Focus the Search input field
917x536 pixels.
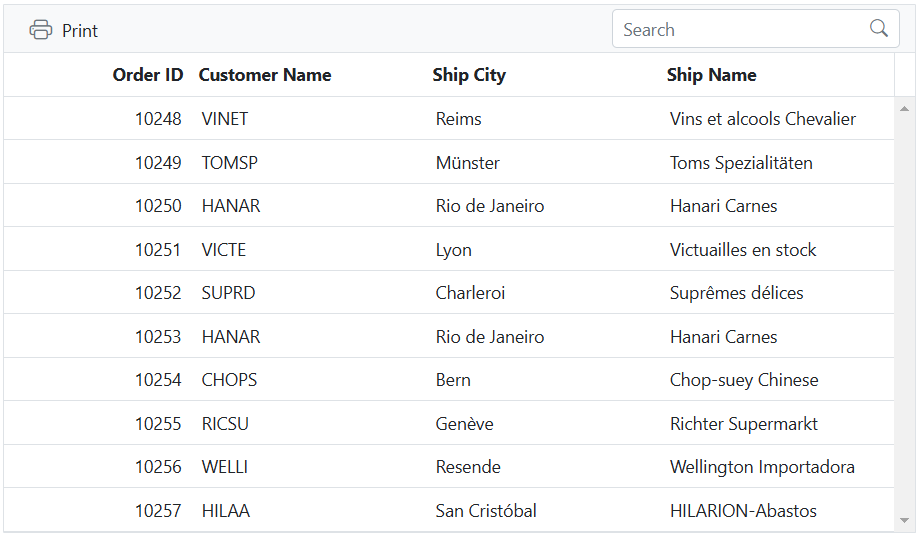740,30
